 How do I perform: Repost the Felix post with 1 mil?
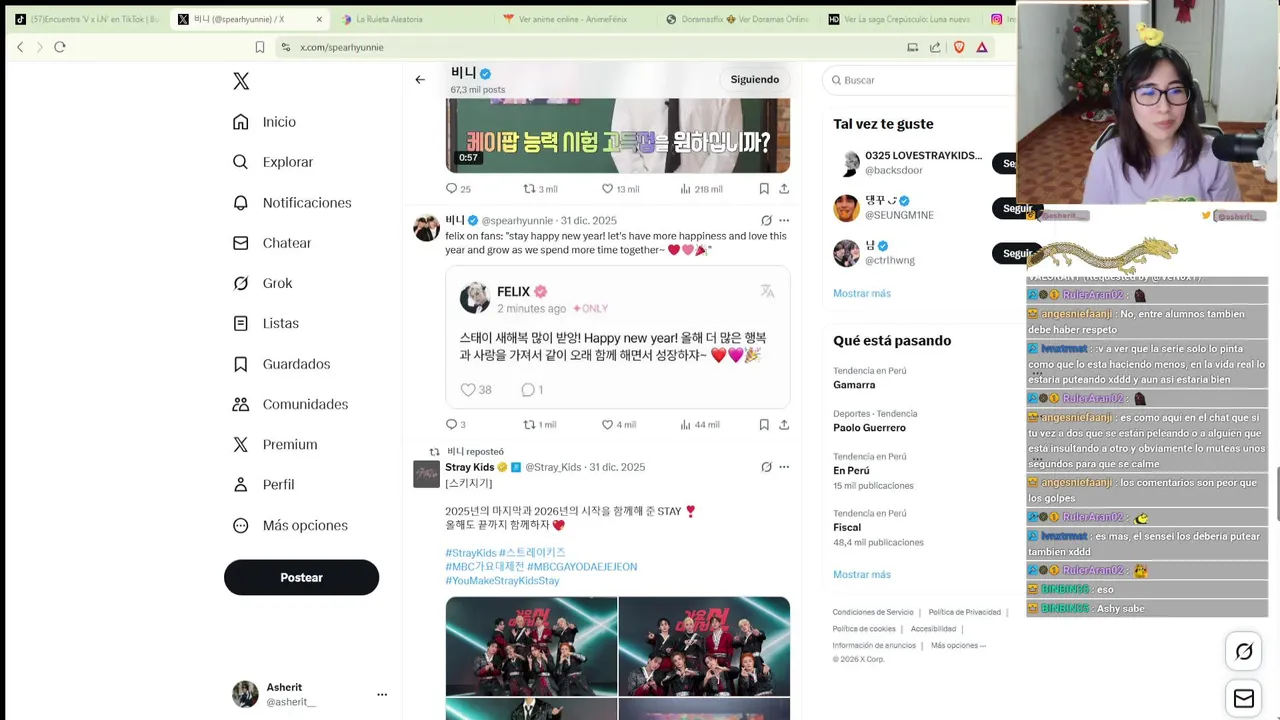tap(540, 424)
